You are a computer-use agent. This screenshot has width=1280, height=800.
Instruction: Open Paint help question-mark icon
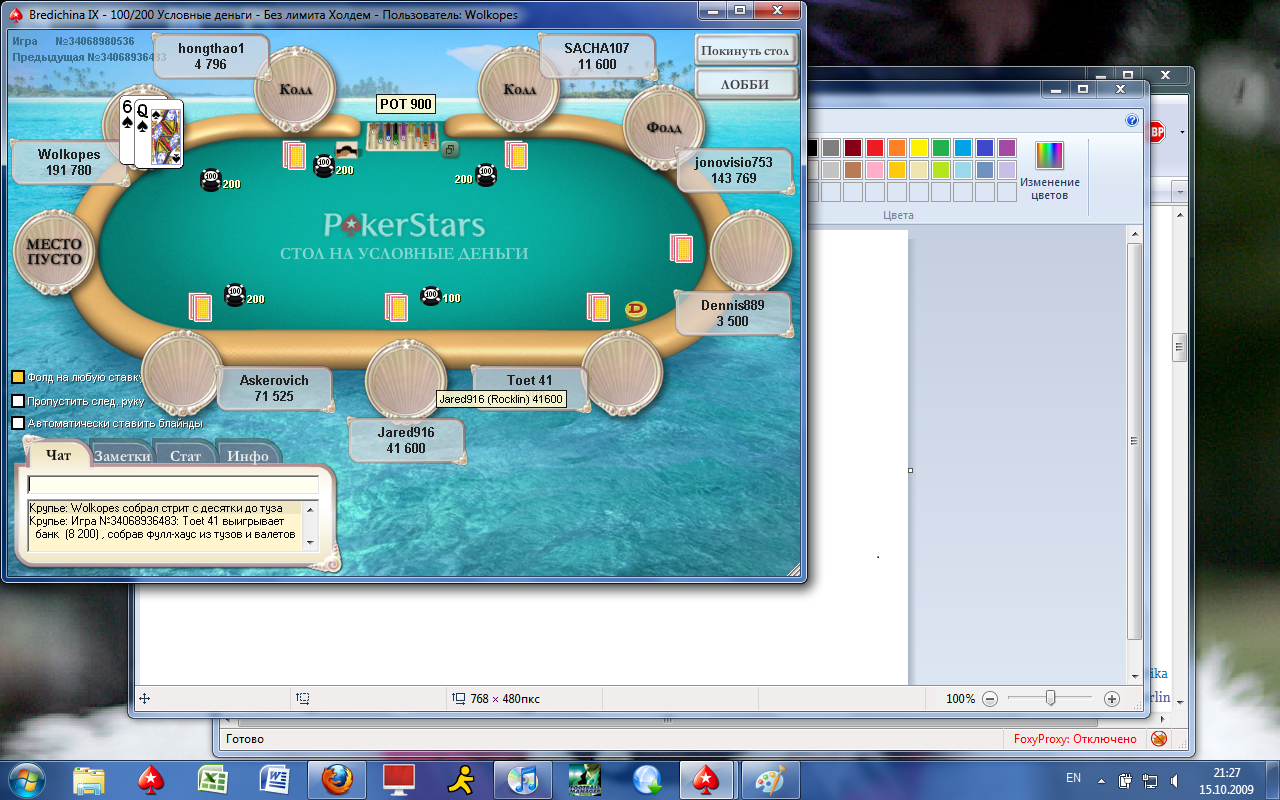[x=1132, y=120]
